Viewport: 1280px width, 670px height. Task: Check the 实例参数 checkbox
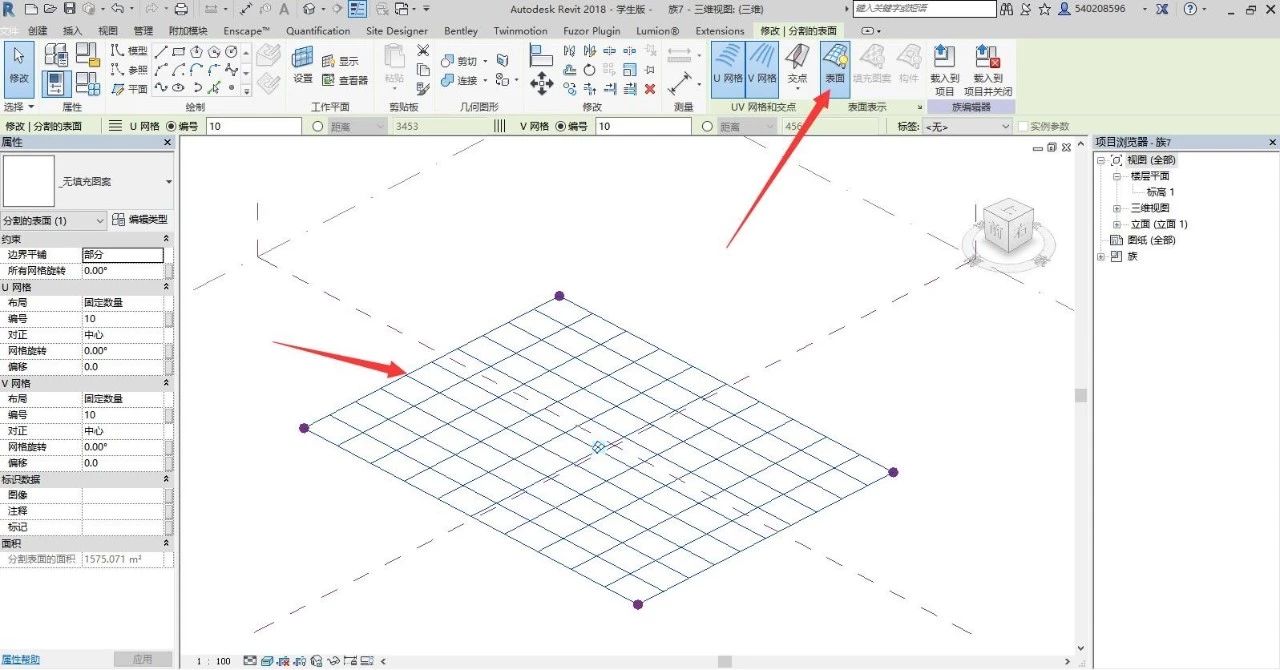[x=1023, y=126]
